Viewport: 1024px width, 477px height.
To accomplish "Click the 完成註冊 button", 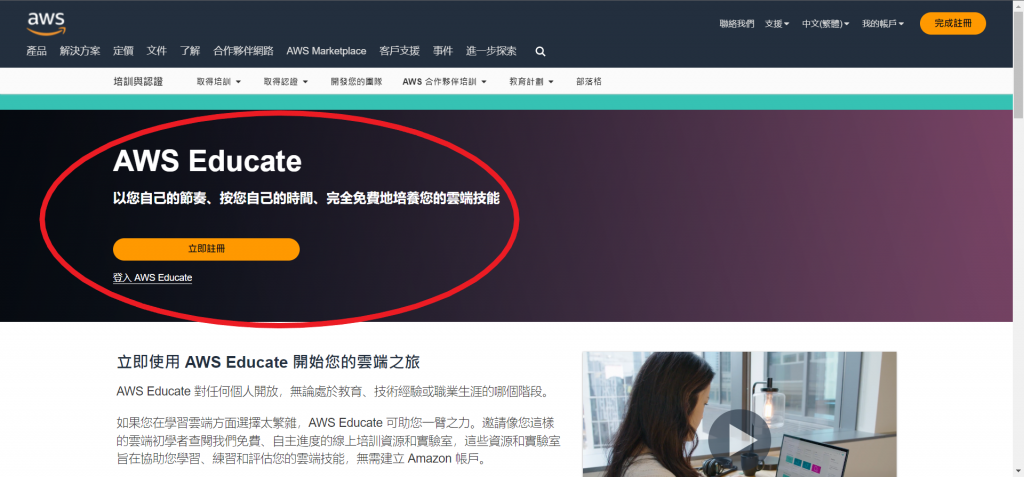I will pyautogui.click(x=953, y=24).
